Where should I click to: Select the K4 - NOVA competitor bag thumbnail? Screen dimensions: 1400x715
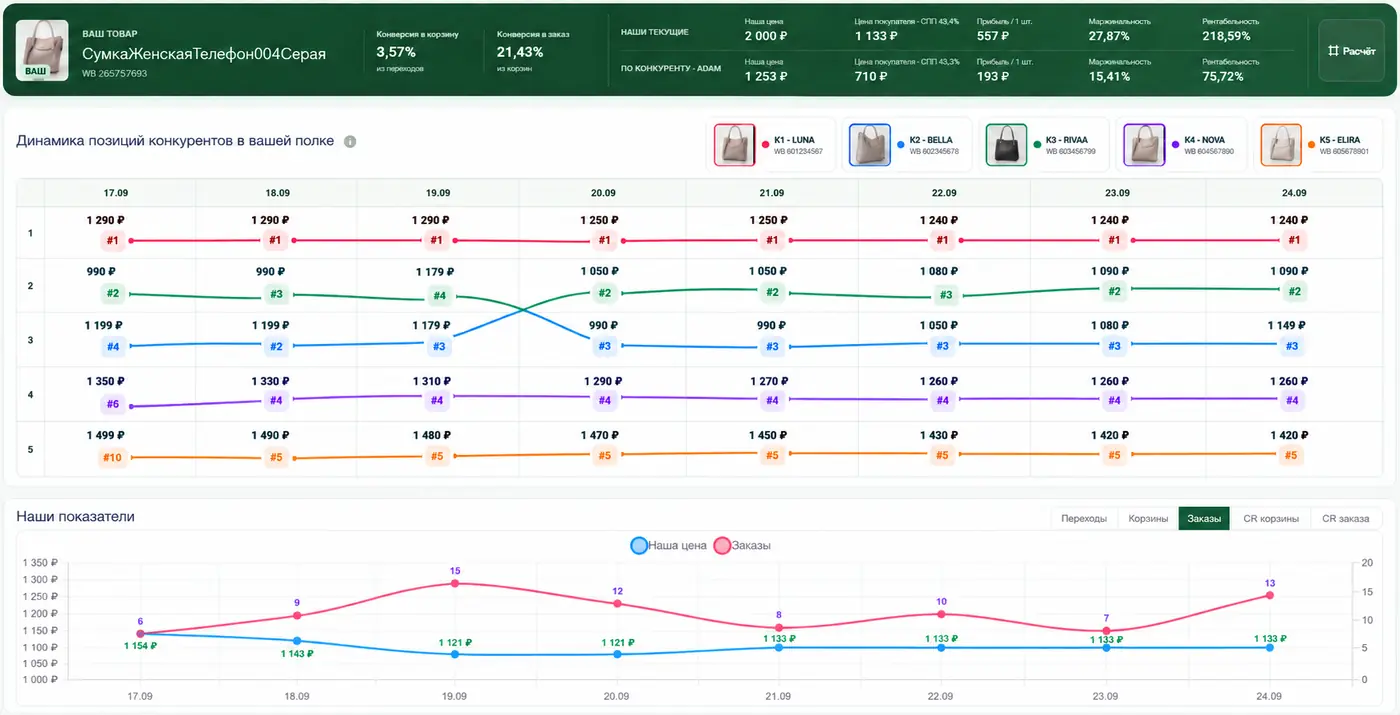point(1144,145)
